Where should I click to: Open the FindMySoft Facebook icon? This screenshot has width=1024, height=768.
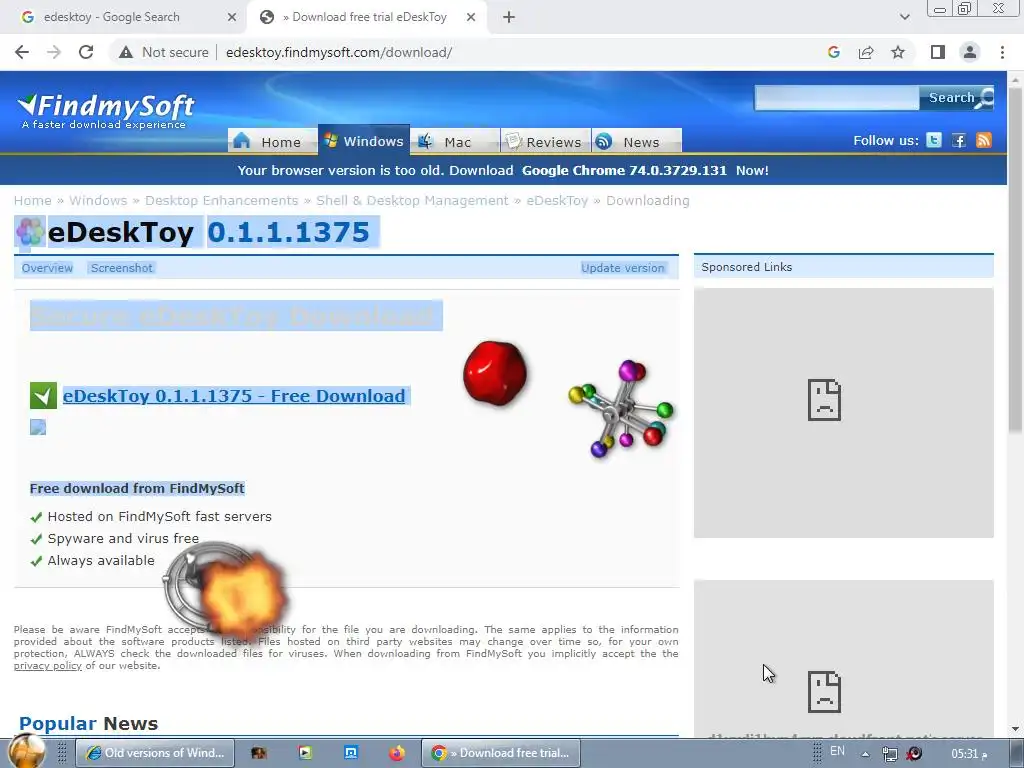coord(959,140)
